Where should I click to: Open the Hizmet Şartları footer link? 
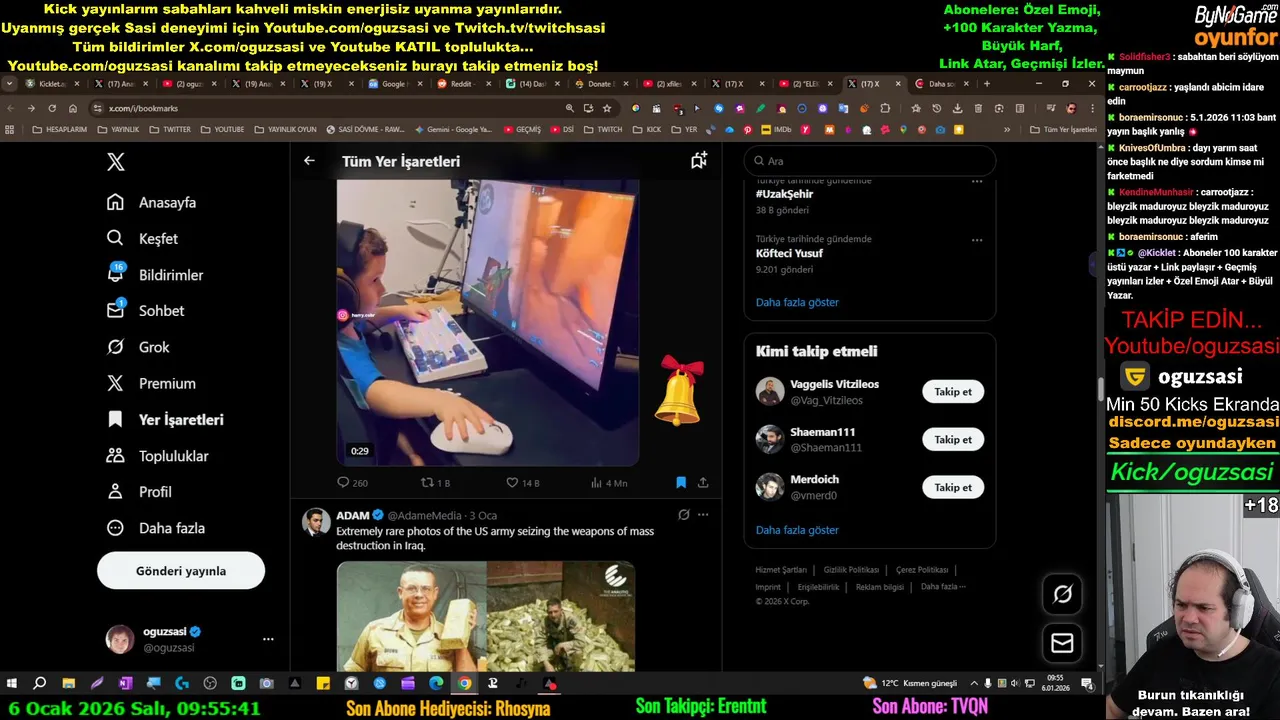[x=781, y=570]
